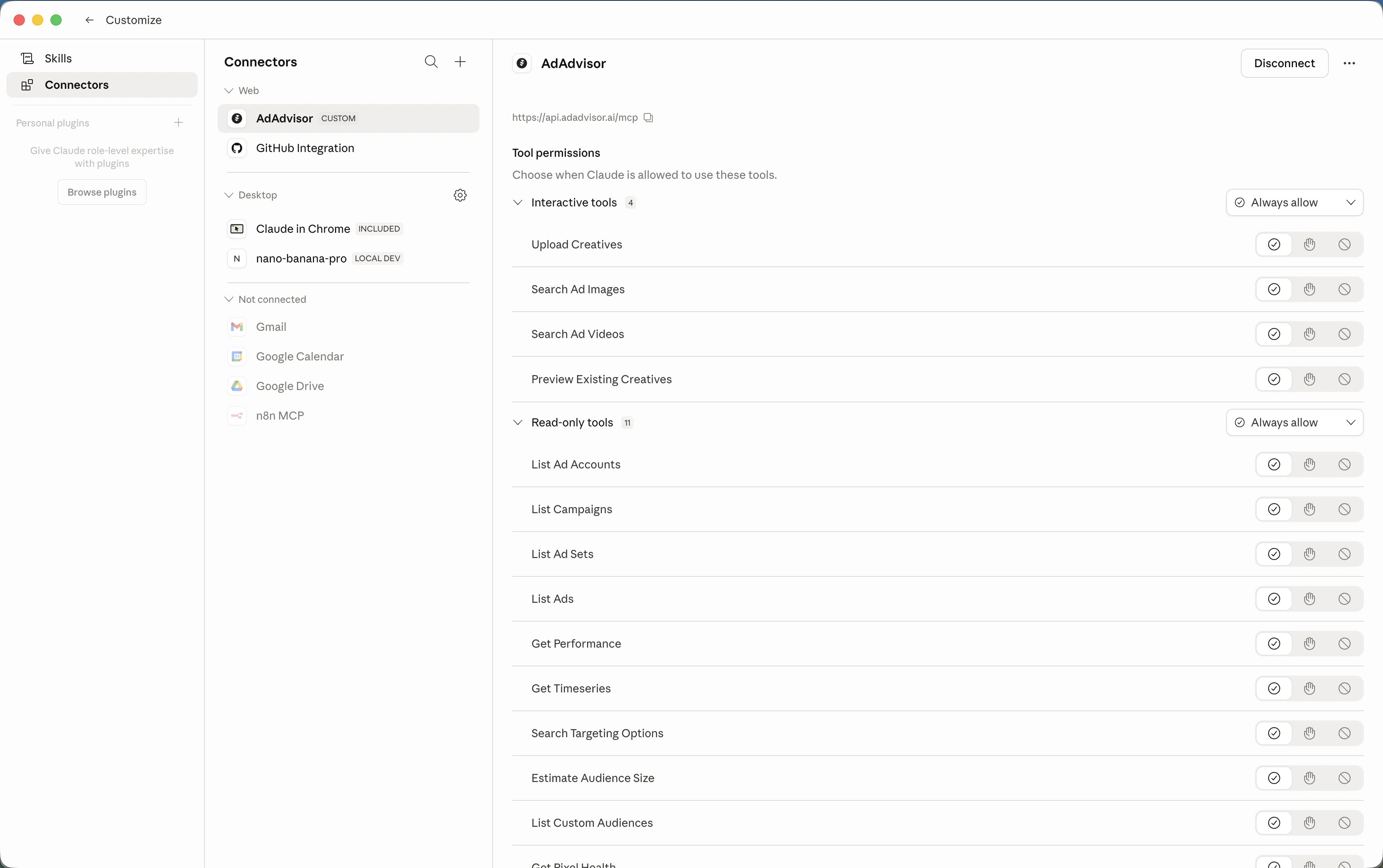Click the Tool permissions heading
The image size is (1383, 868).
(556, 153)
